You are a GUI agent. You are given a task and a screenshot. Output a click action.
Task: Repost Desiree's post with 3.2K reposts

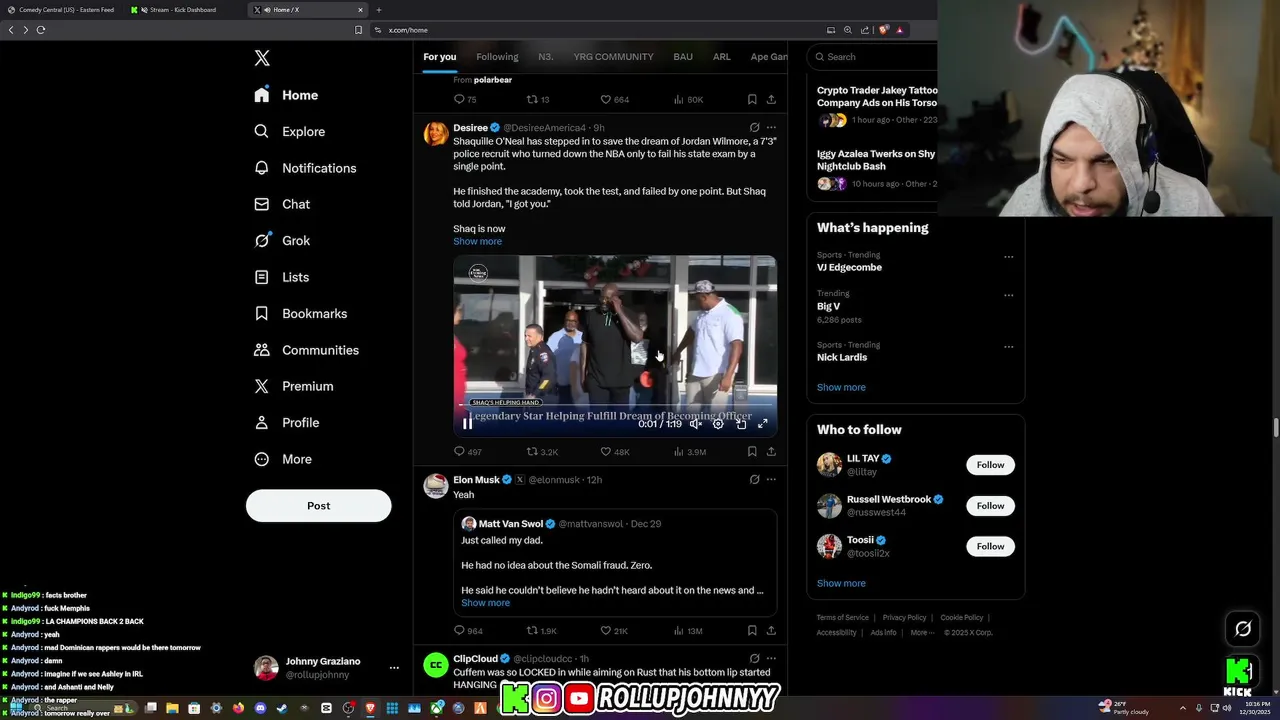point(542,452)
